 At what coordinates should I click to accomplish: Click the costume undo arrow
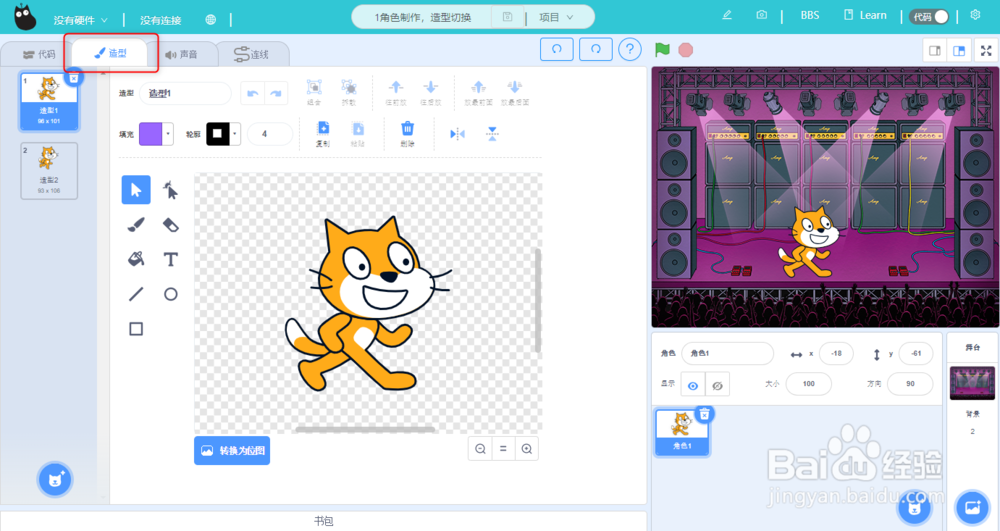tap(253, 94)
